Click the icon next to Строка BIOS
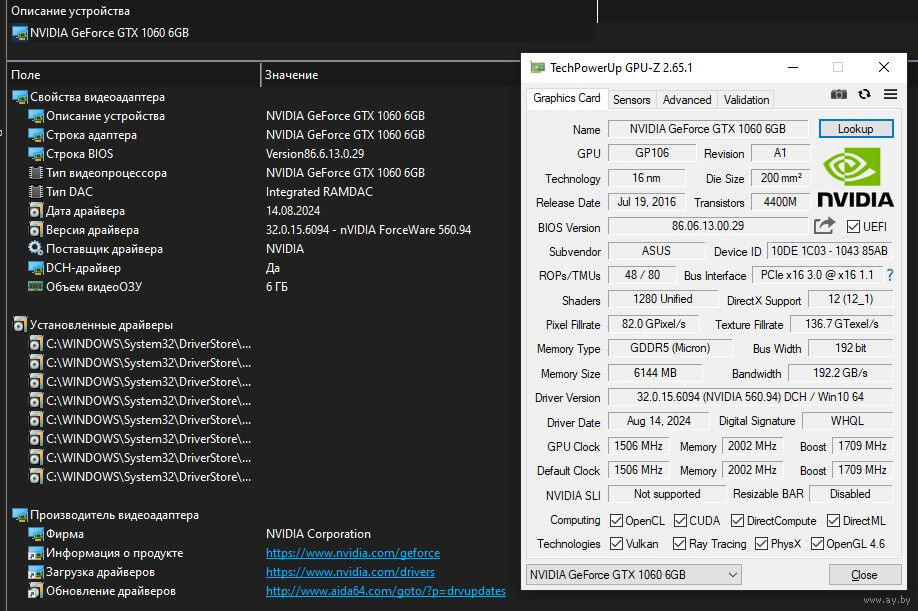 36,155
